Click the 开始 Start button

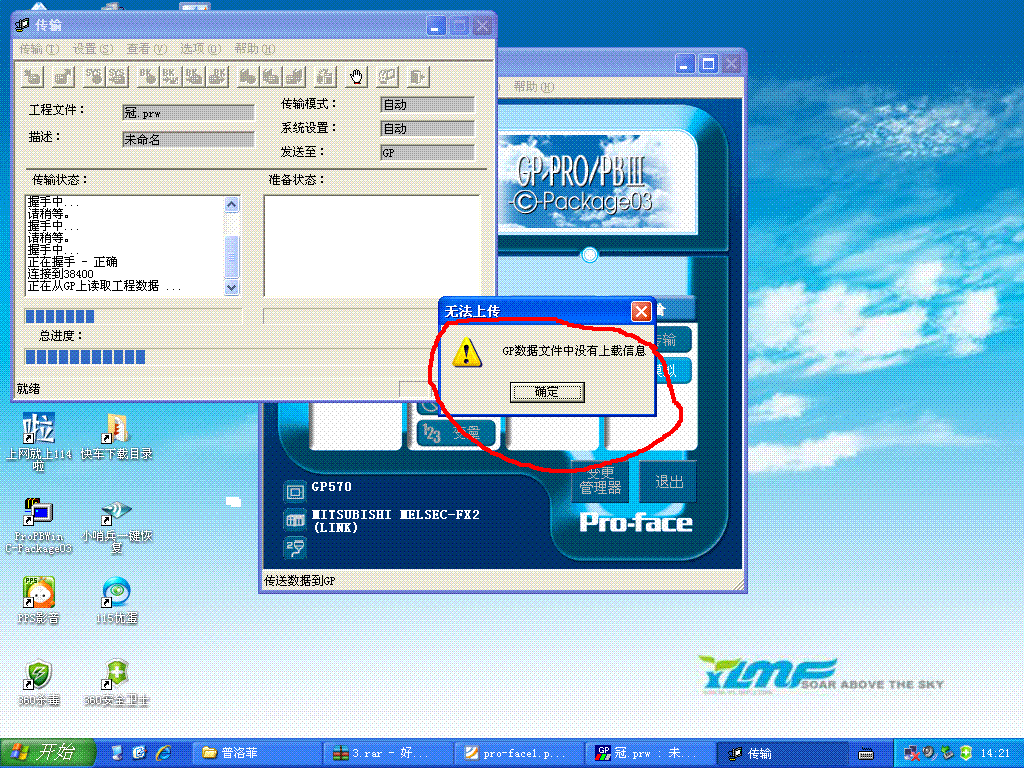tap(48, 753)
